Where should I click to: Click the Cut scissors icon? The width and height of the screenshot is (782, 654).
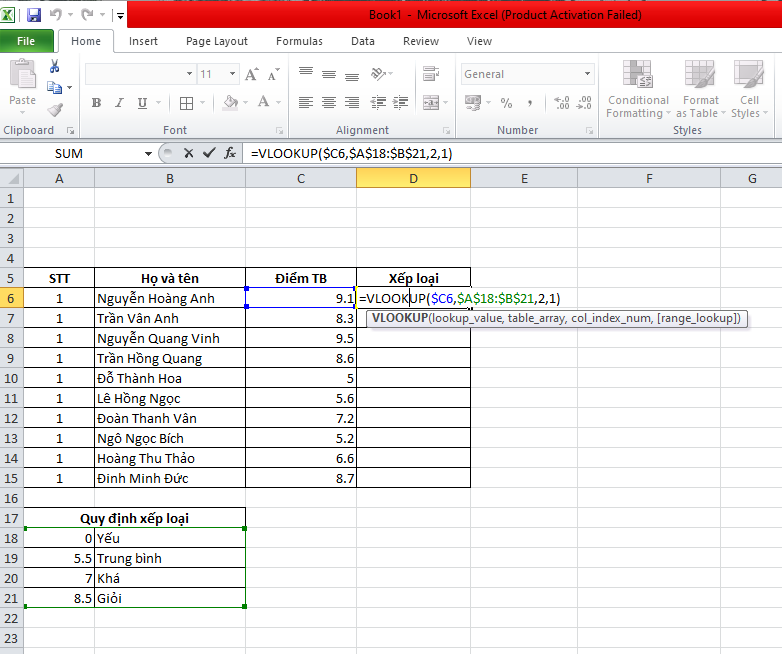pos(54,66)
